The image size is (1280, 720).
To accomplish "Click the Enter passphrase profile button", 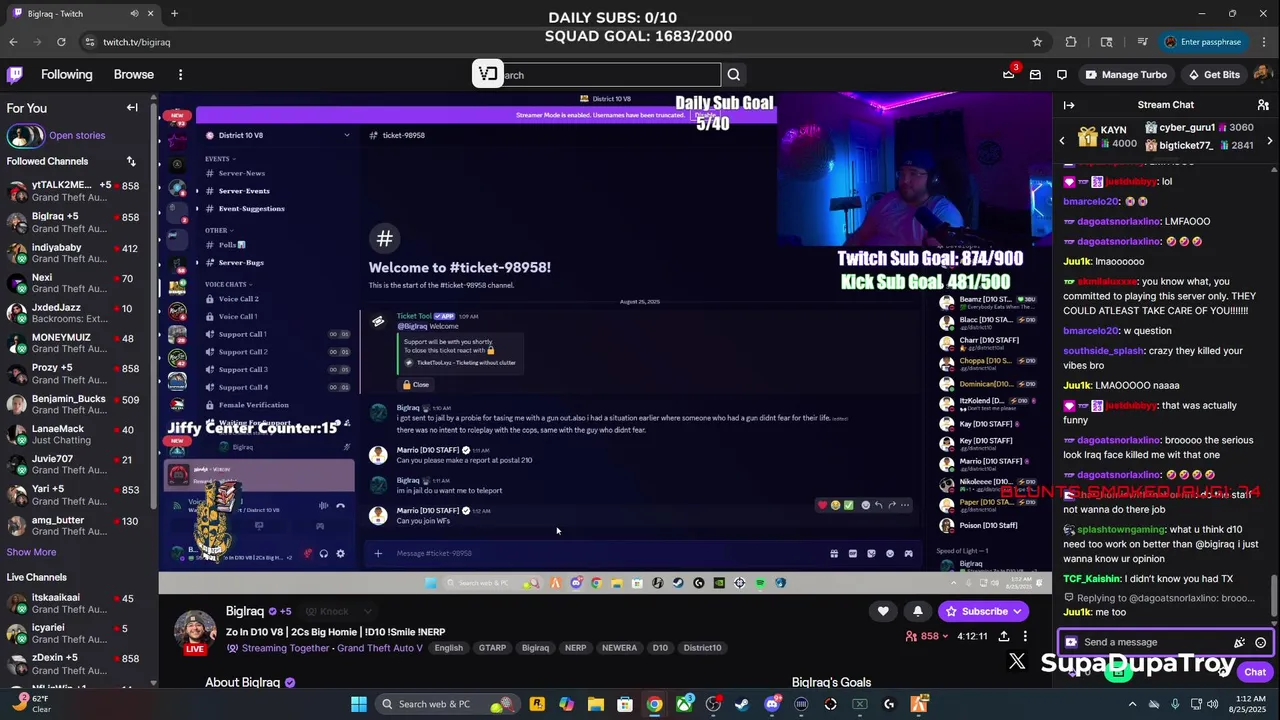I will tap(1202, 42).
